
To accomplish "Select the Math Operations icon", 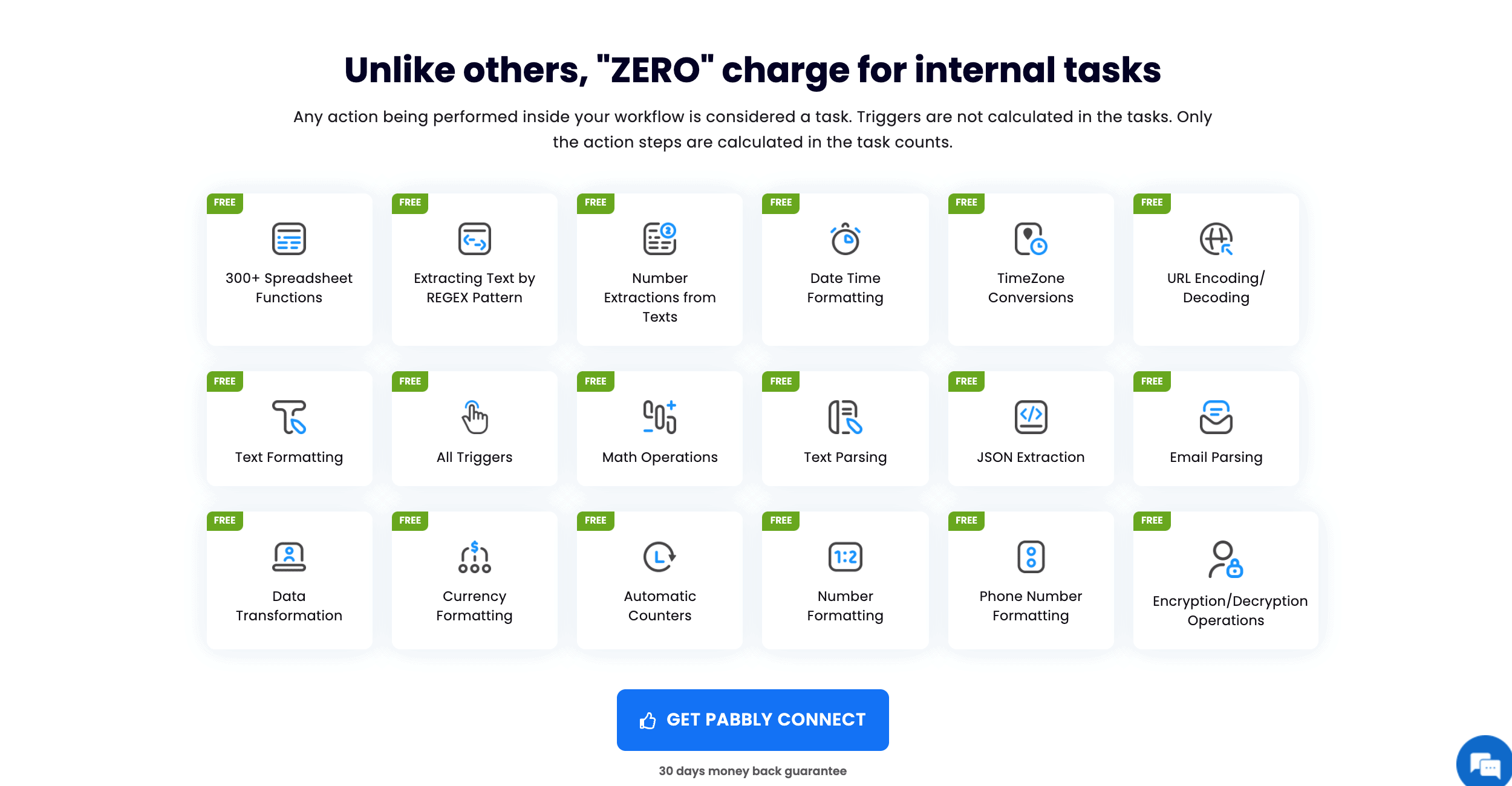I will tap(659, 417).
